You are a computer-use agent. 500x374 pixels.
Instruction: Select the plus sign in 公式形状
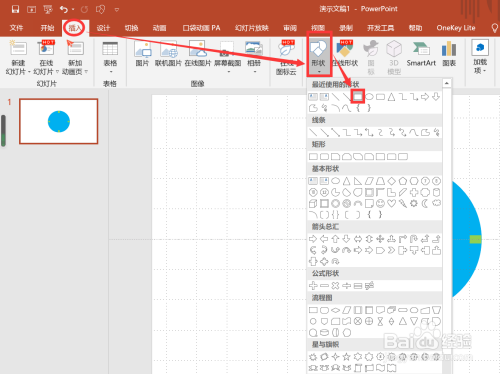pos(313,286)
